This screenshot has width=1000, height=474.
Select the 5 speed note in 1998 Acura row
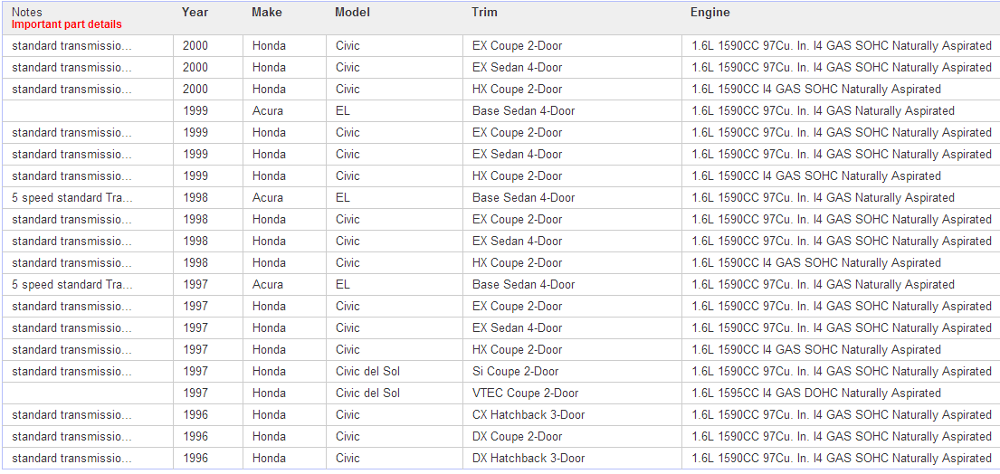72,198
